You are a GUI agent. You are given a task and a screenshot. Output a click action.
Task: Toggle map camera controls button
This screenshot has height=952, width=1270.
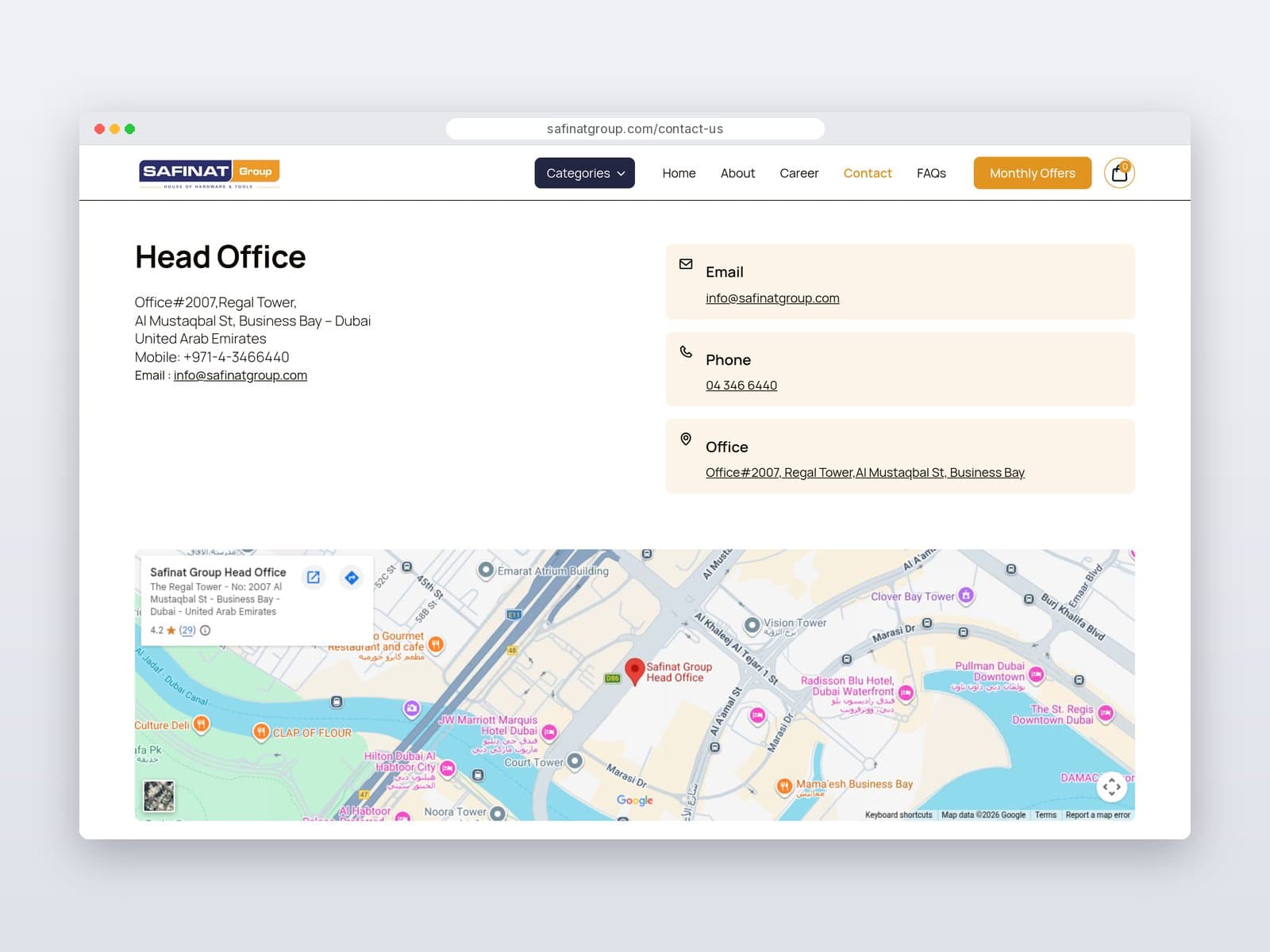tap(1111, 787)
